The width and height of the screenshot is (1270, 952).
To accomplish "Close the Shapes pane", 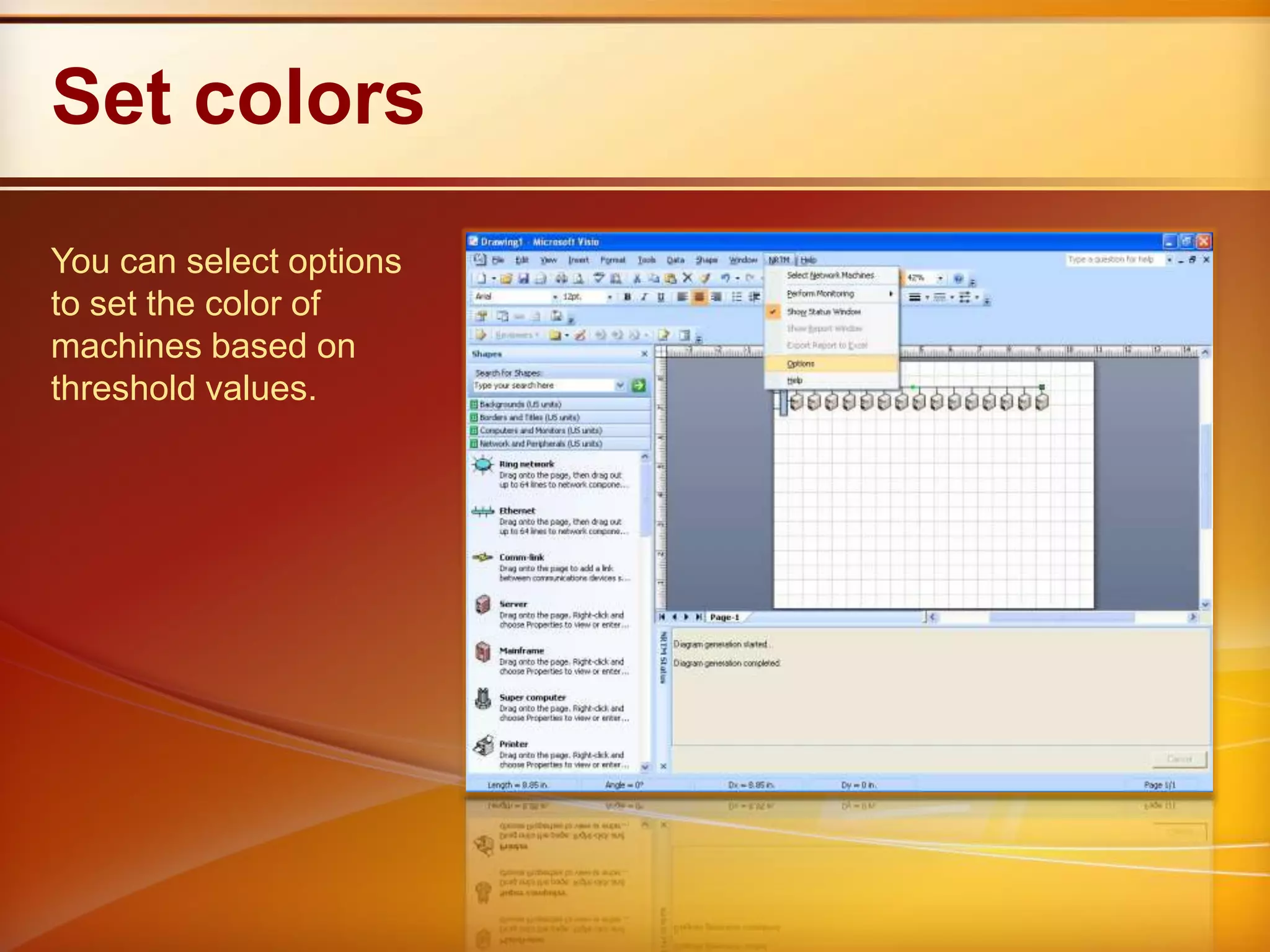I will [x=644, y=354].
